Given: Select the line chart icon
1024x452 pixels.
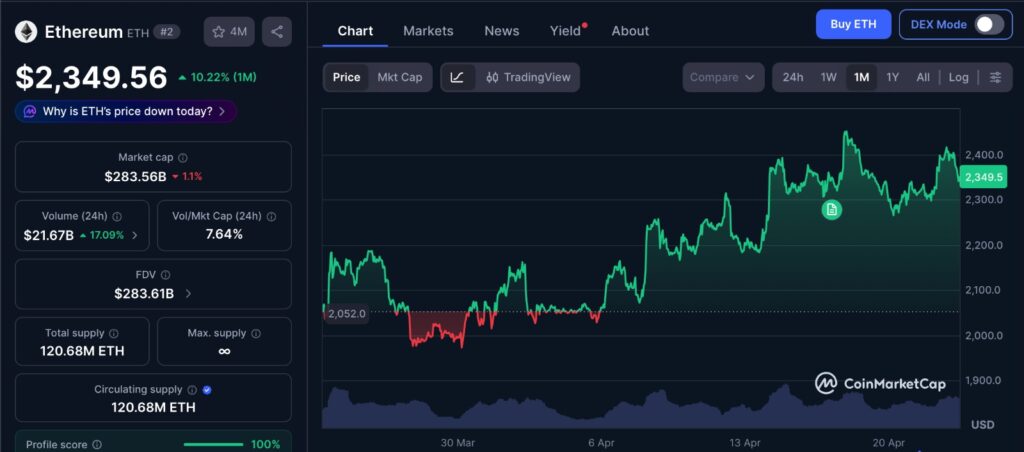Looking at the screenshot, I should [458, 77].
